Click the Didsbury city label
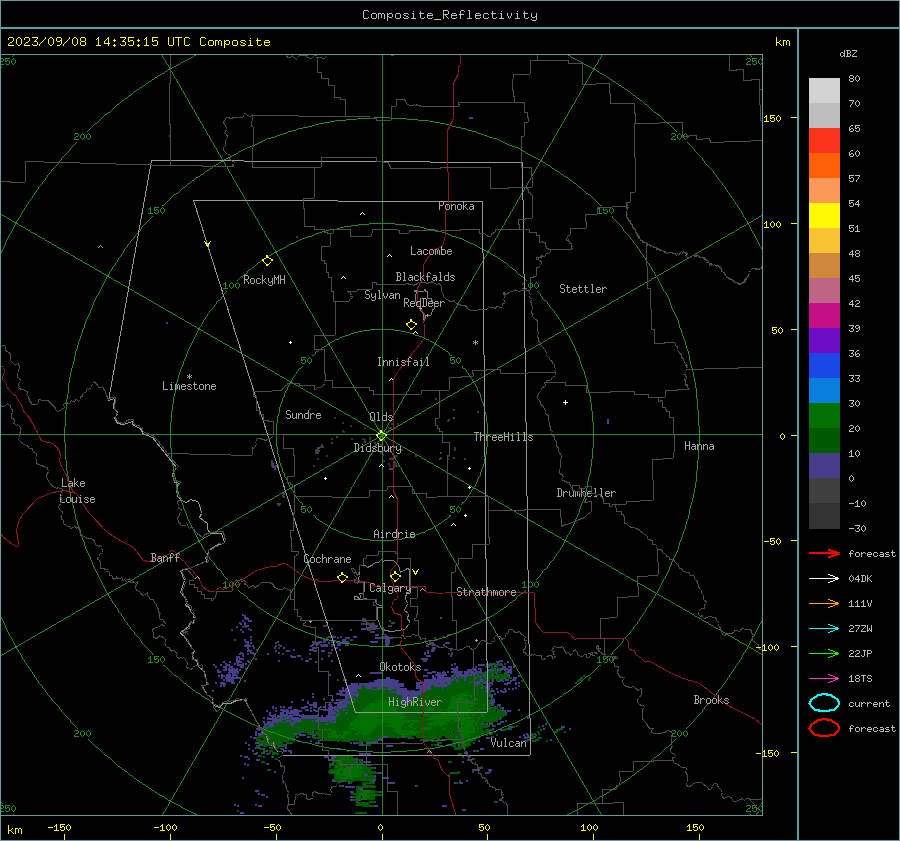Viewport: 900px width, 841px height. click(377, 448)
